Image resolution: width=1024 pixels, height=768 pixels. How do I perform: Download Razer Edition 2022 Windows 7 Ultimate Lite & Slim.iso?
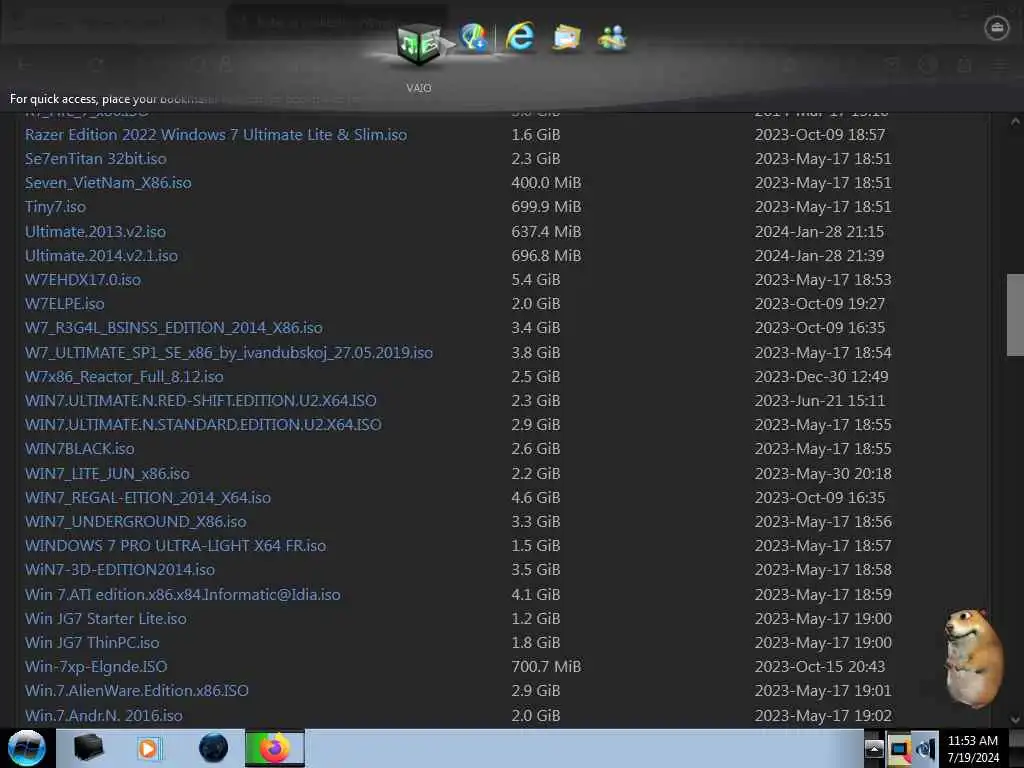(216, 135)
